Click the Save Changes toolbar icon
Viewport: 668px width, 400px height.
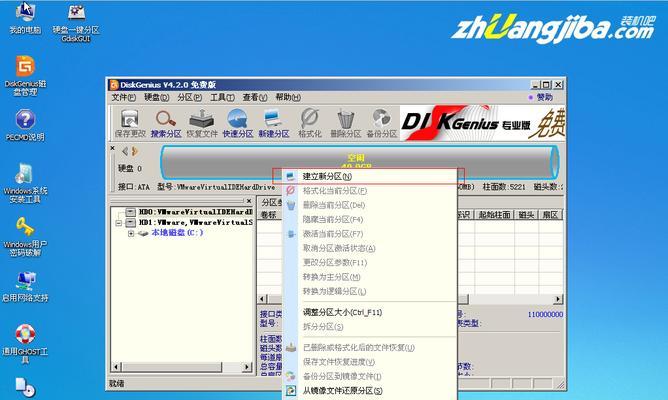click(130, 123)
